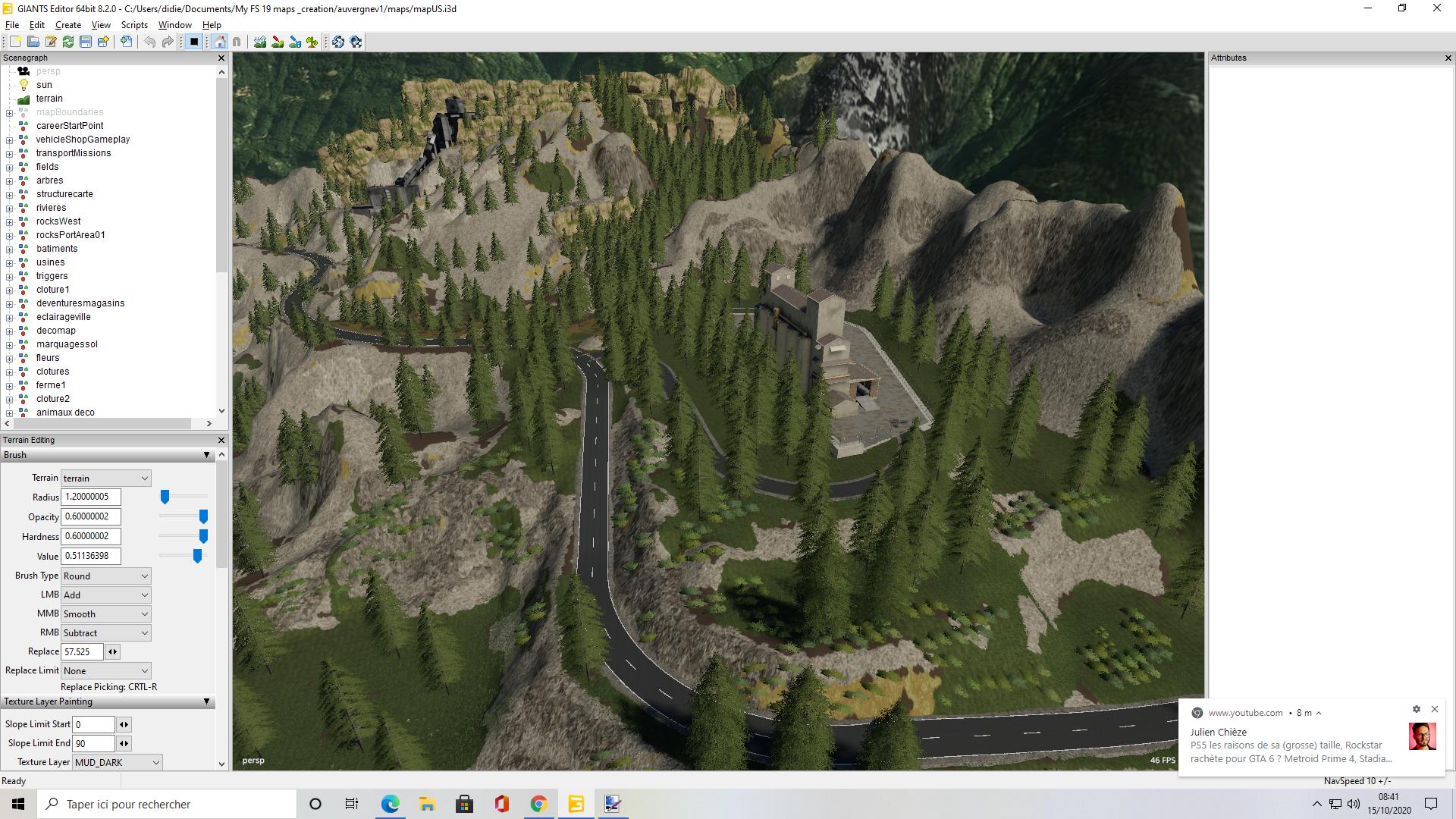Close the Terrain Editing panel
The image size is (1456, 819).
pos(221,440)
